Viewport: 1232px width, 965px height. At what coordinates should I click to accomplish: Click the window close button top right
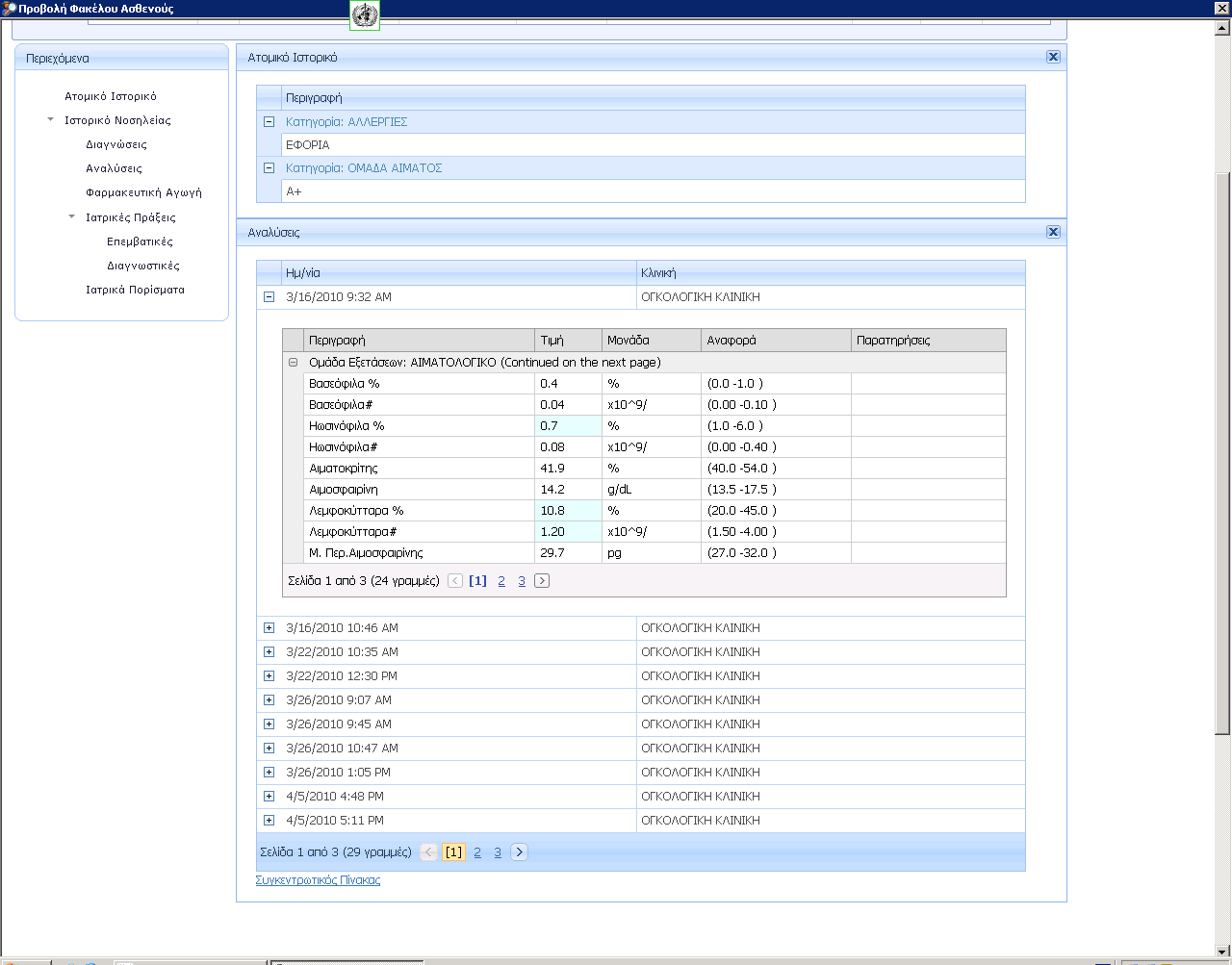pyautogui.click(x=1222, y=9)
